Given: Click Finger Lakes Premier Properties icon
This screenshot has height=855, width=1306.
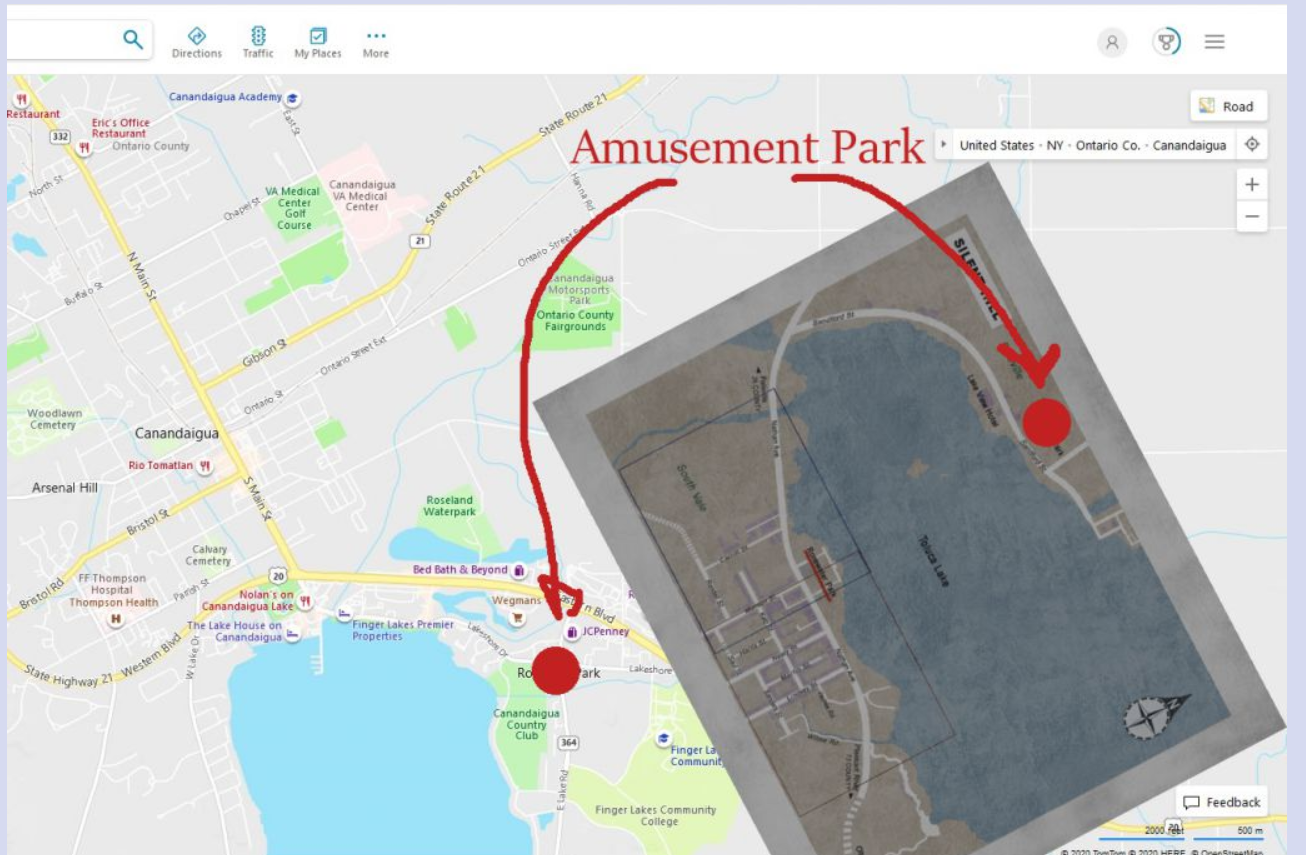Looking at the screenshot, I should click(344, 613).
